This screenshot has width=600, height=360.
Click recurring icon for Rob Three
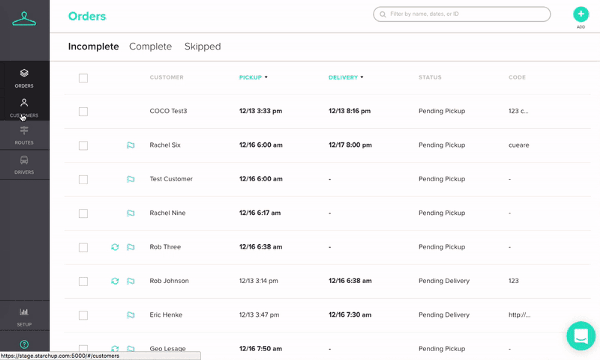[115, 247]
